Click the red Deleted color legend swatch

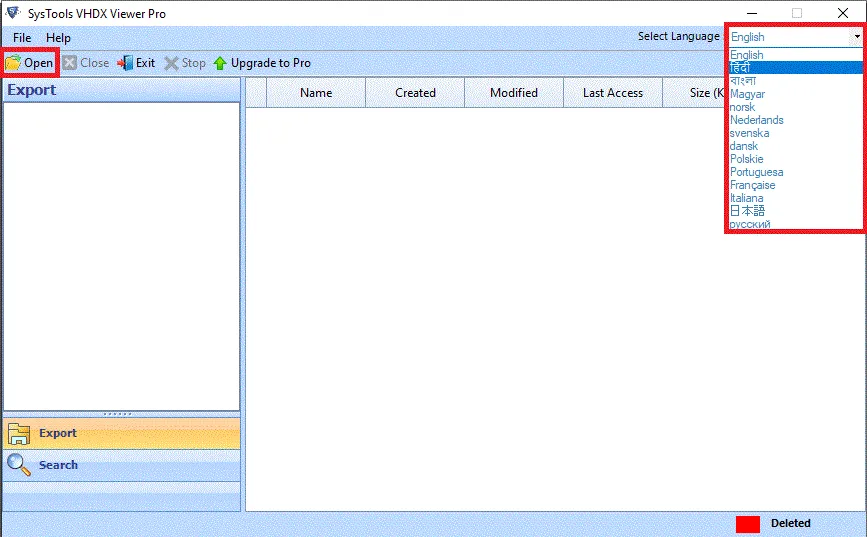pyautogui.click(x=748, y=524)
